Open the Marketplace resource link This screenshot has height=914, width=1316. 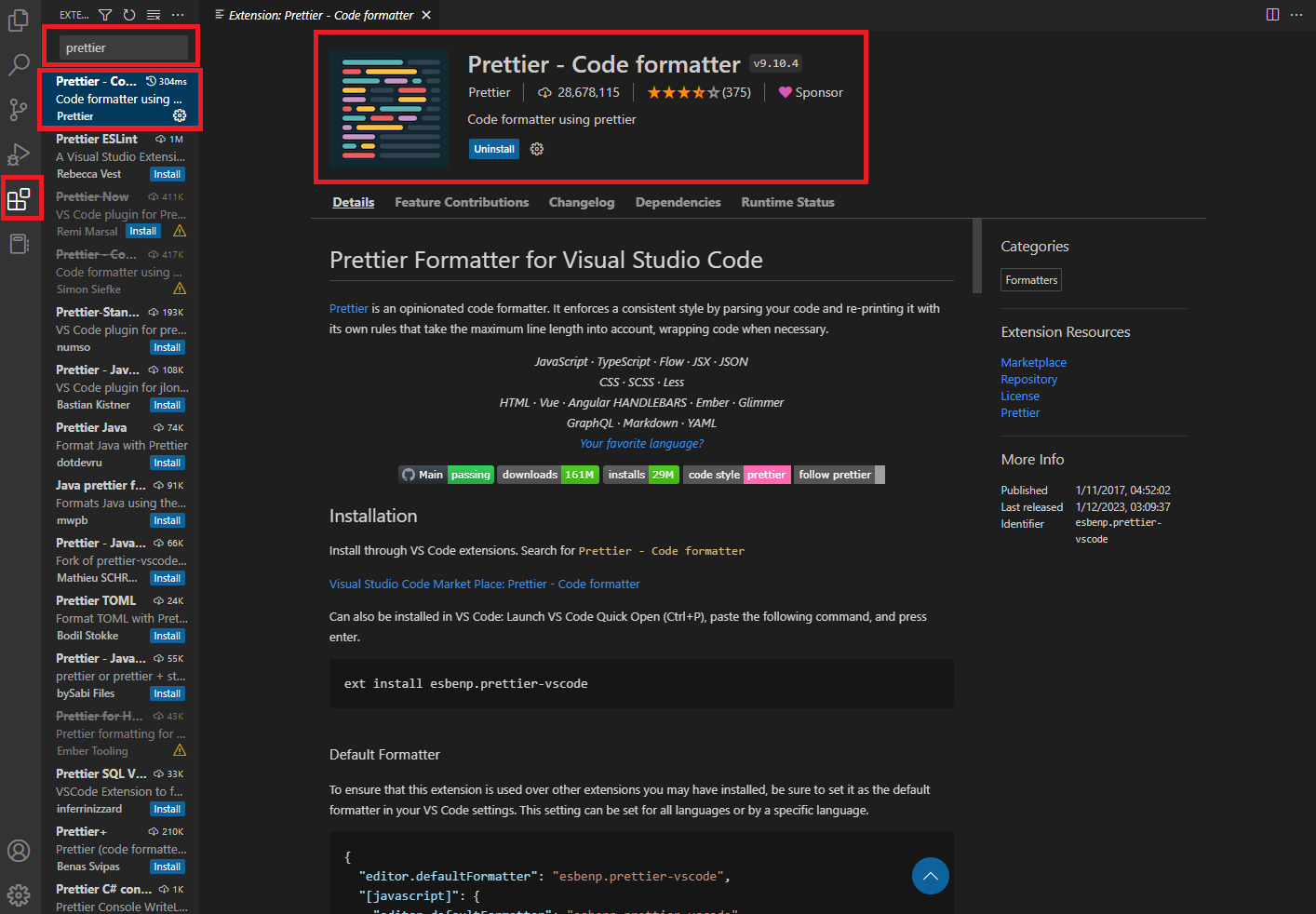pos(1034,362)
